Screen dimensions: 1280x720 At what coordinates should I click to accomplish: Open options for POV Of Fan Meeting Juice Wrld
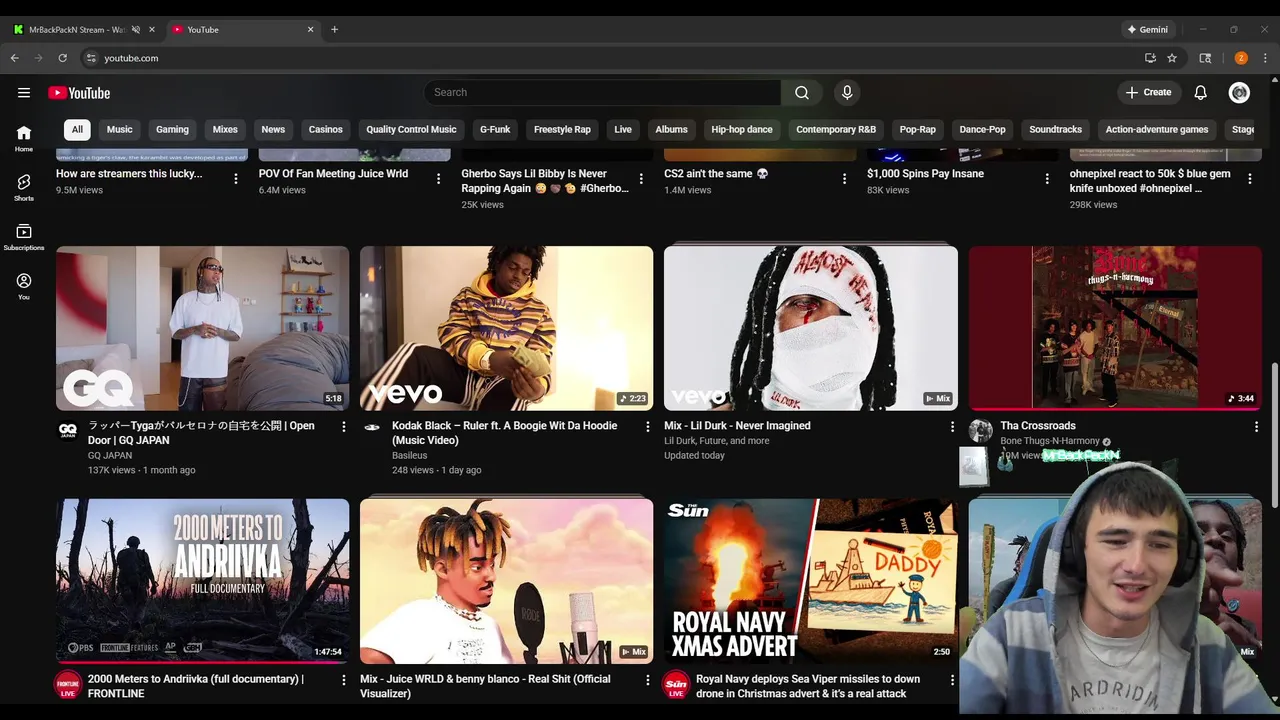438,179
